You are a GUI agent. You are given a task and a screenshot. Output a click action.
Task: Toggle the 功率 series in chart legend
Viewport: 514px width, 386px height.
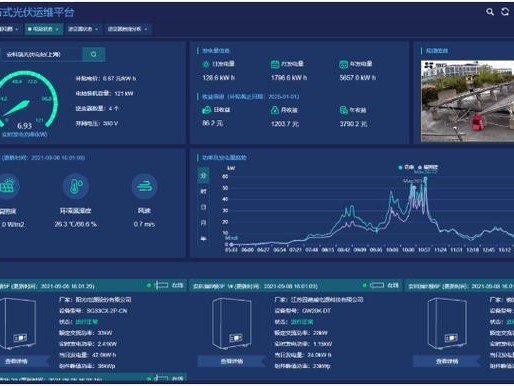pyautogui.click(x=406, y=167)
